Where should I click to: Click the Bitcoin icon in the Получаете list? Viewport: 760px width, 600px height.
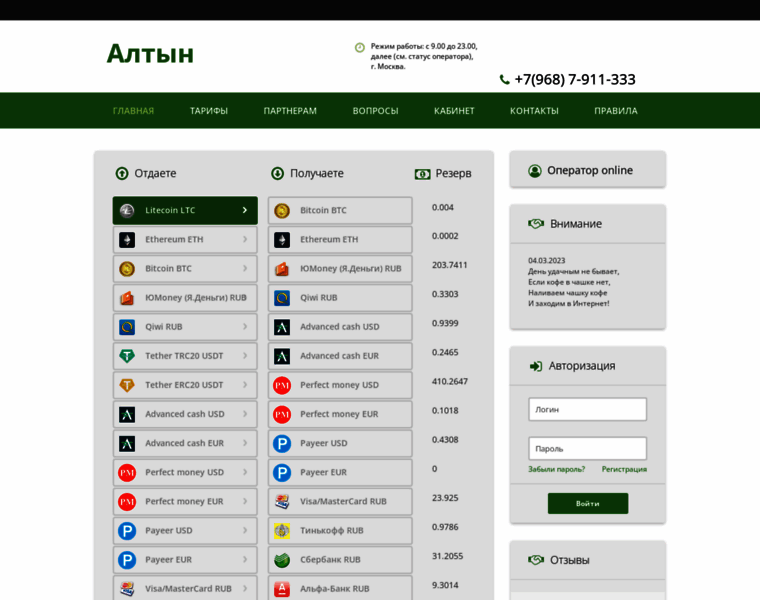point(282,210)
